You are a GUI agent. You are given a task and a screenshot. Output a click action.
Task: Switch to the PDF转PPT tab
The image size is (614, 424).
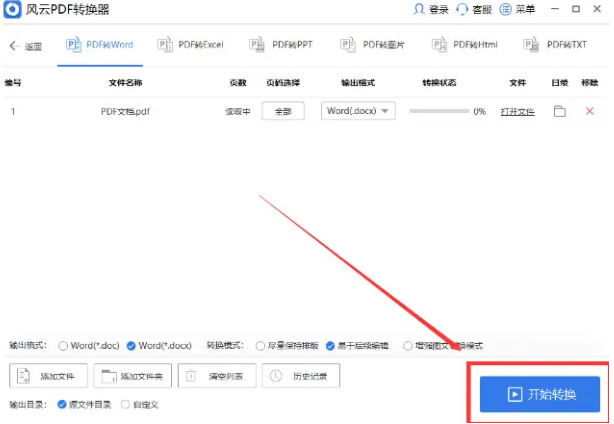pyautogui.click(x=281, y=45)
